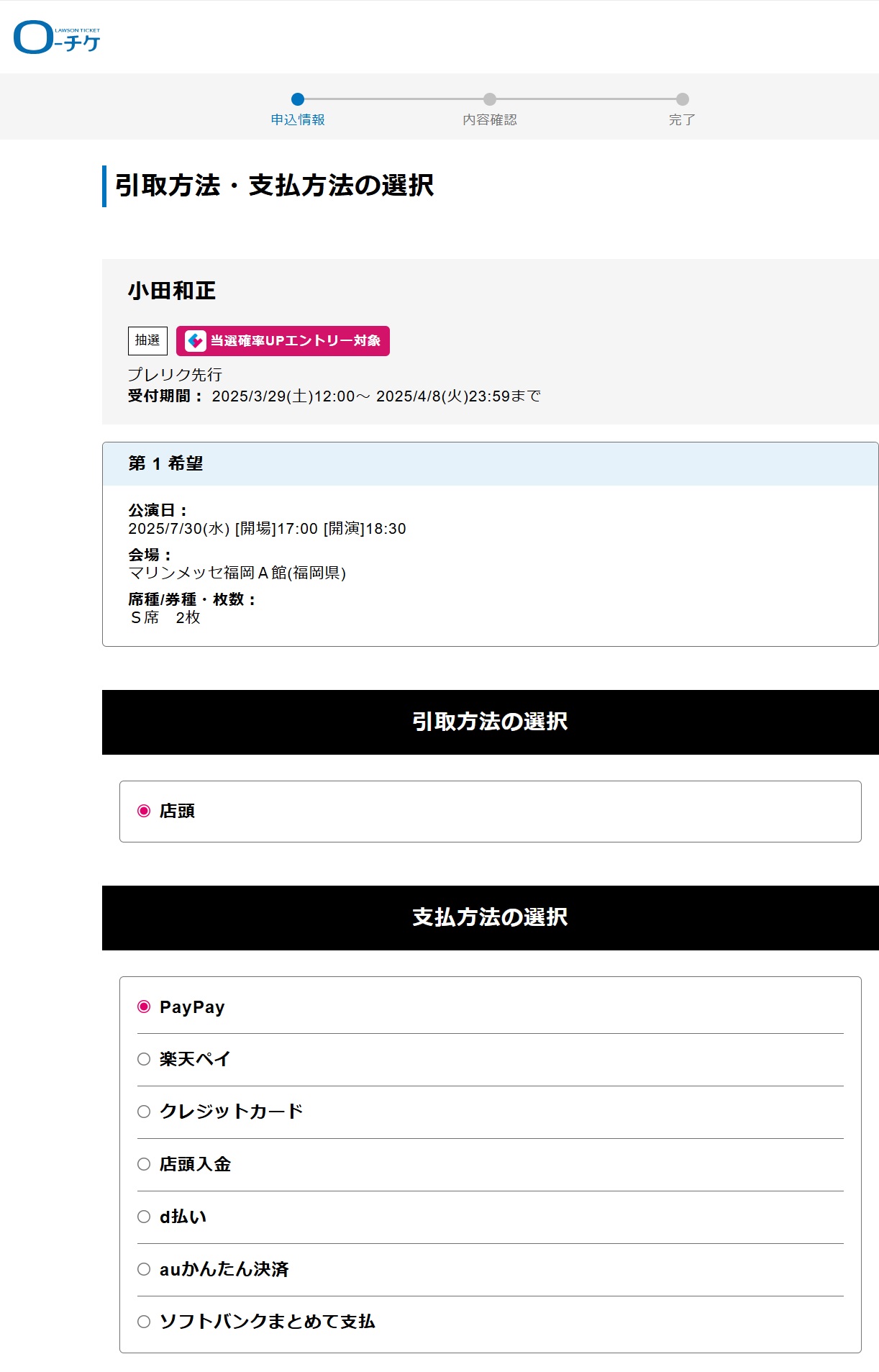
Task: Click the 支払方法の選択 header bar
Action: (491, 918)
